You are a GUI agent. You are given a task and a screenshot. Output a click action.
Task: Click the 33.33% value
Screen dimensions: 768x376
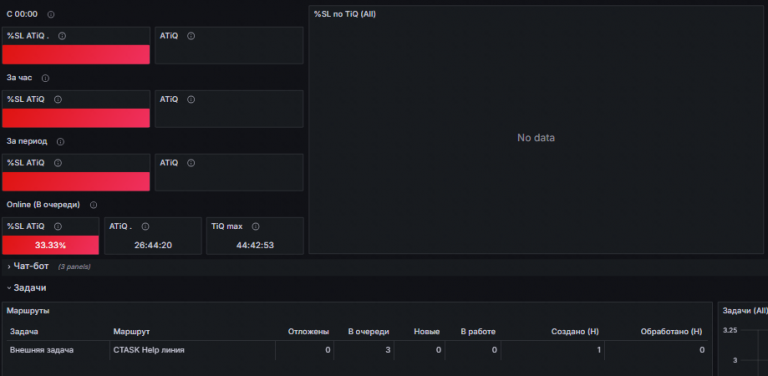click(50, 245)
